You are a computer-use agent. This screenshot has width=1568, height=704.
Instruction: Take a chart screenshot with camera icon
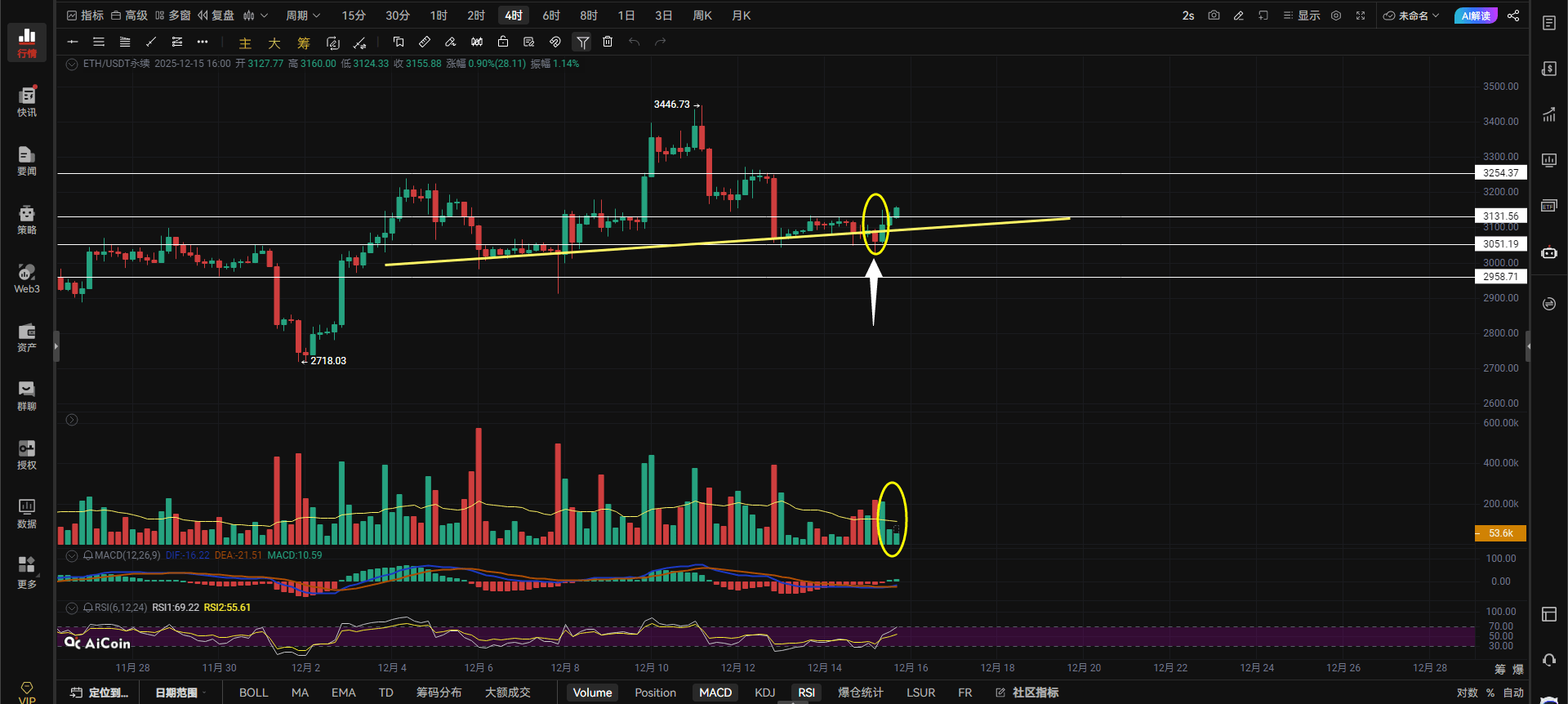click(x=1214, y=16)
